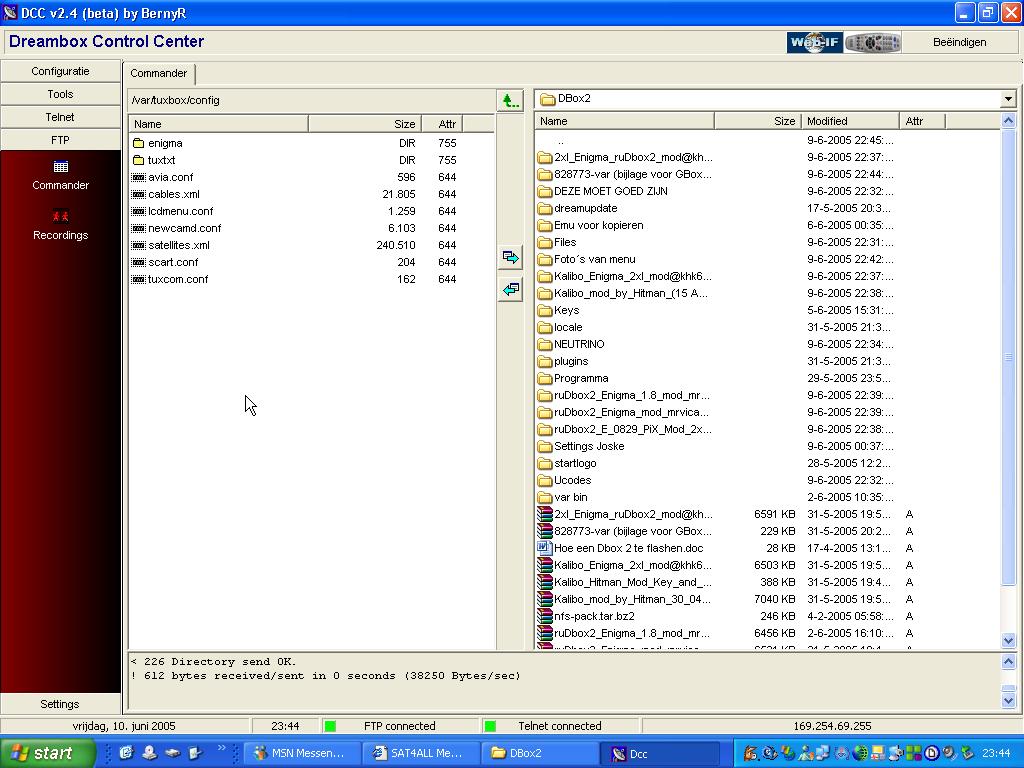Click the Beëindigen button

coord(959,42)
